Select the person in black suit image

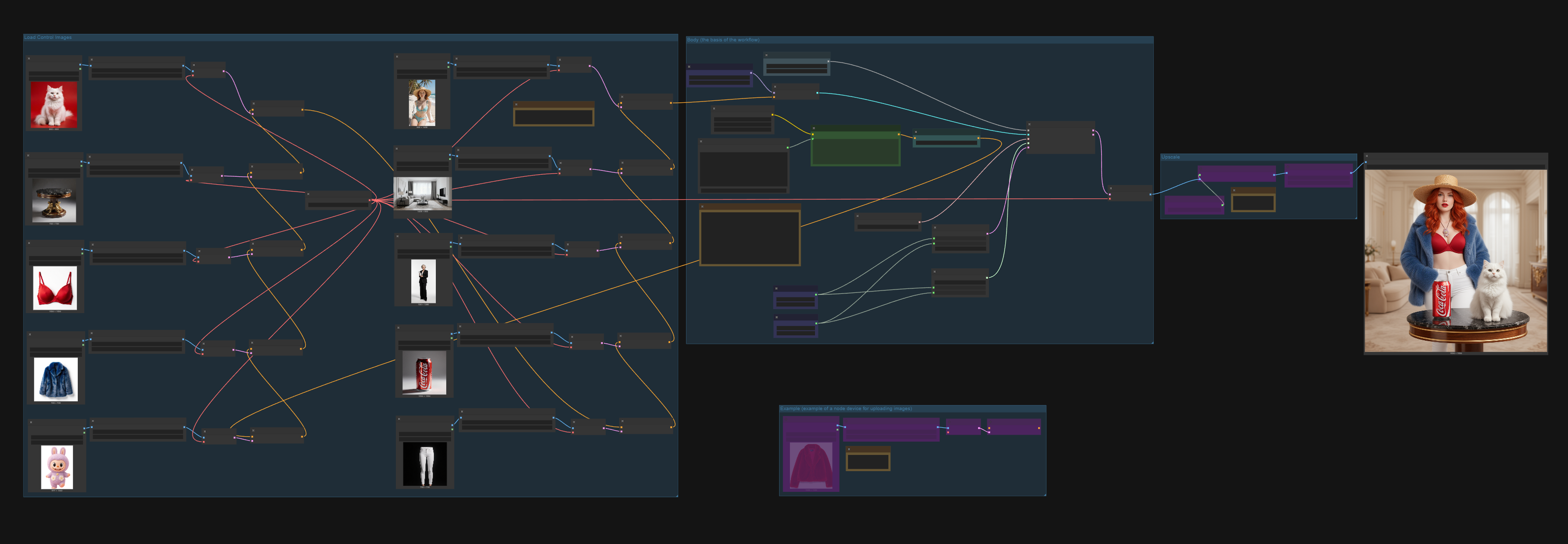click(x=423, y=281)
